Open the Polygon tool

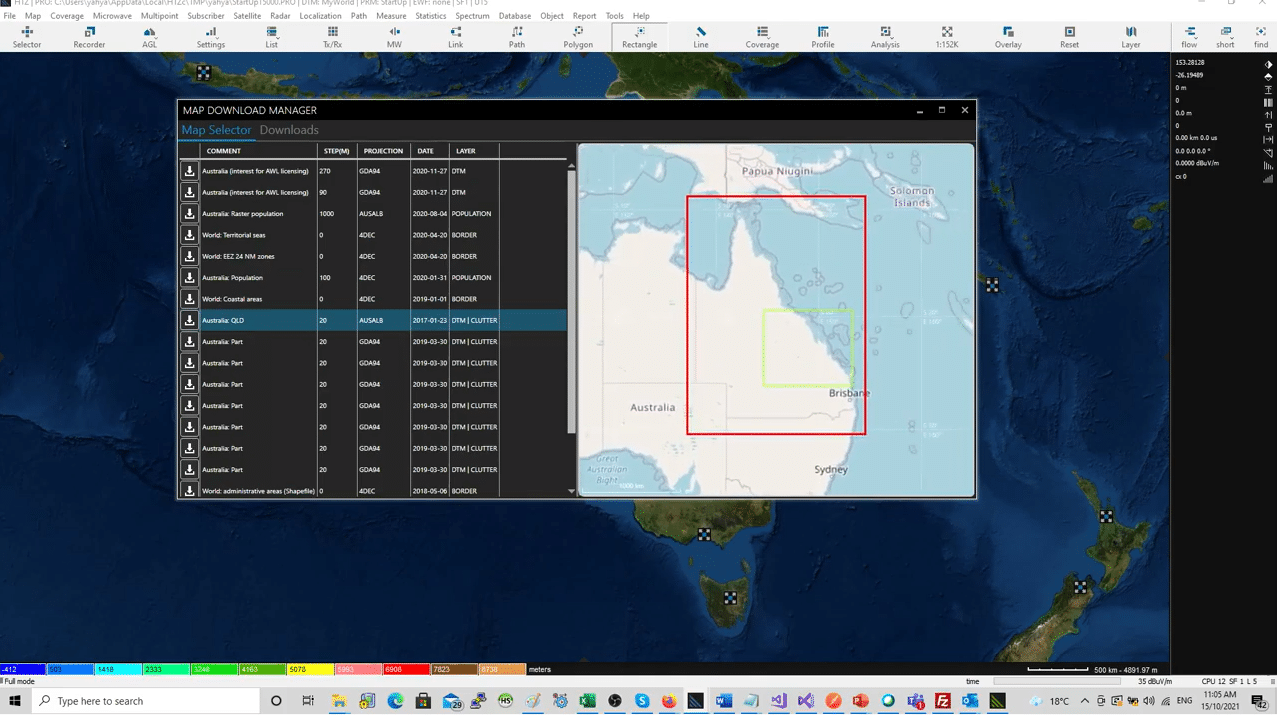pos(577,38)
